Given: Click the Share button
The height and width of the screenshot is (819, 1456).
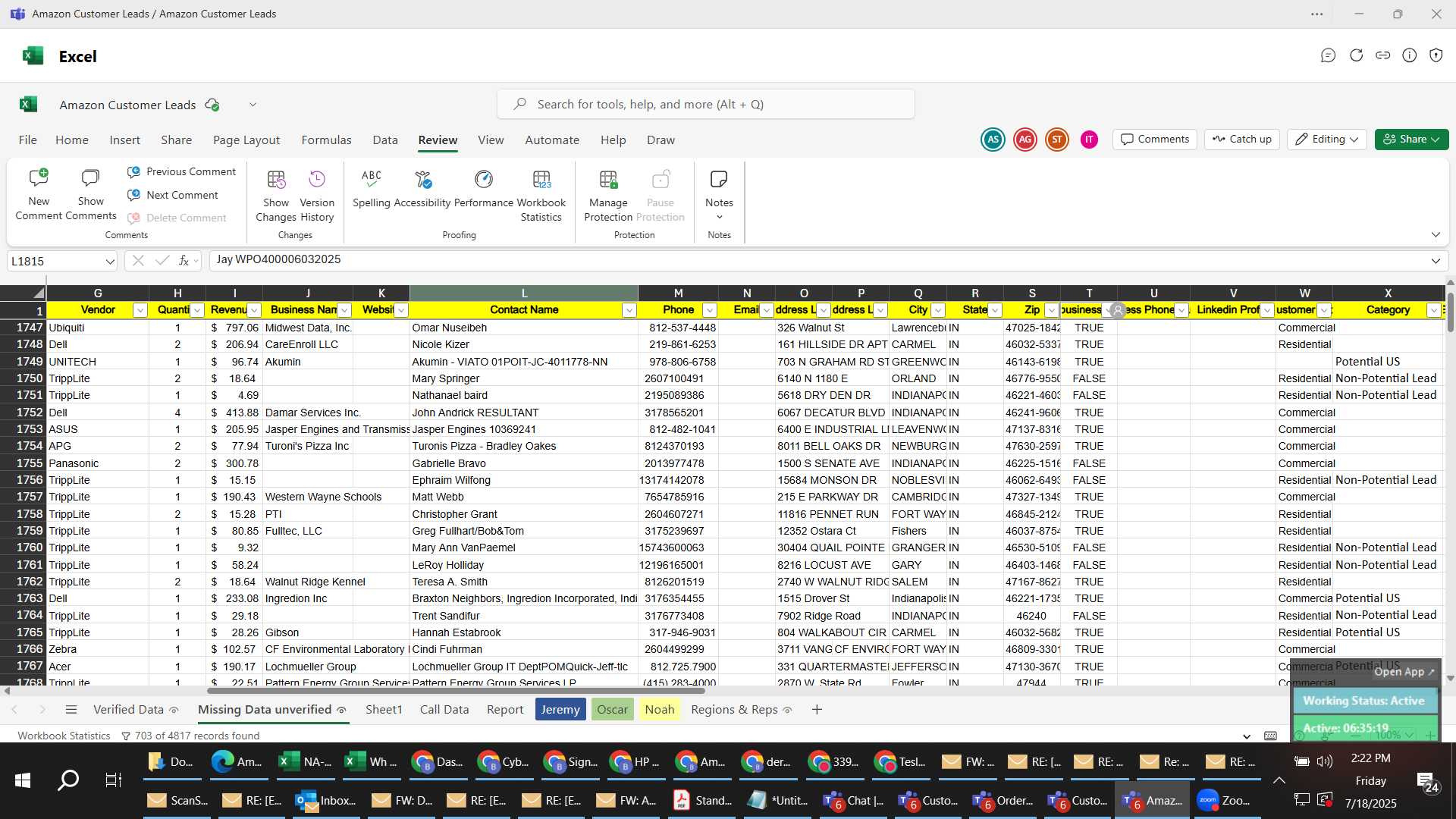Looking at the screenshot, I should click(x=1411, y=140).
